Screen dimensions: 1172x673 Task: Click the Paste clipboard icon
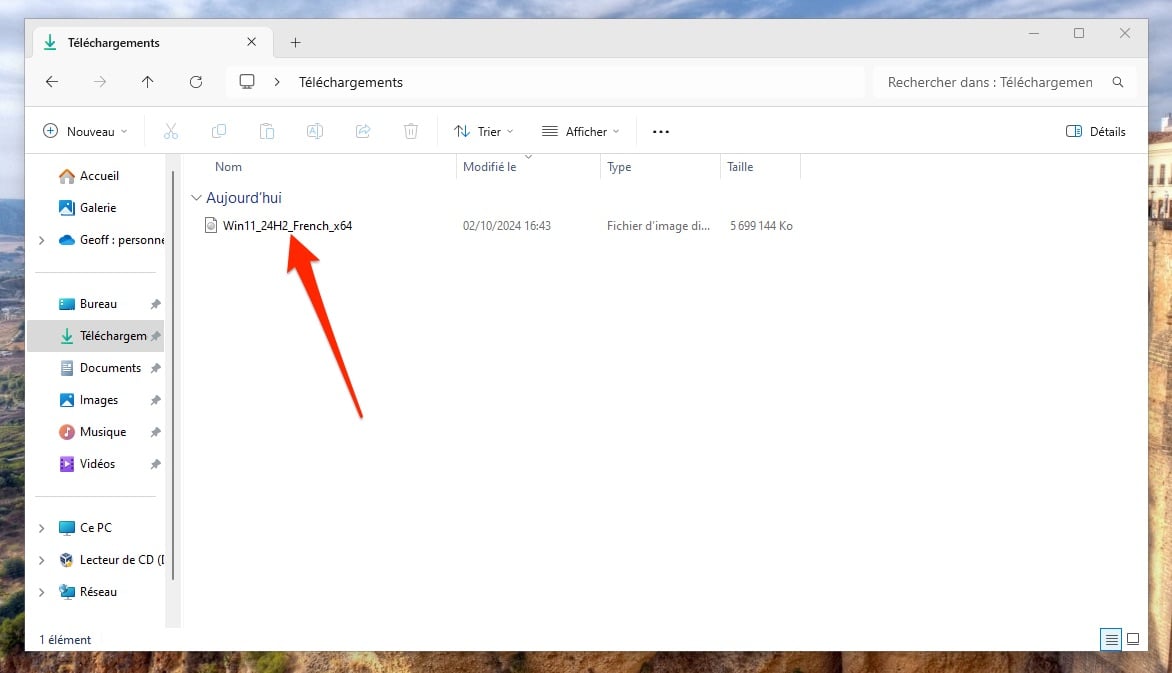pyautogui.click(x=267, y=132)
